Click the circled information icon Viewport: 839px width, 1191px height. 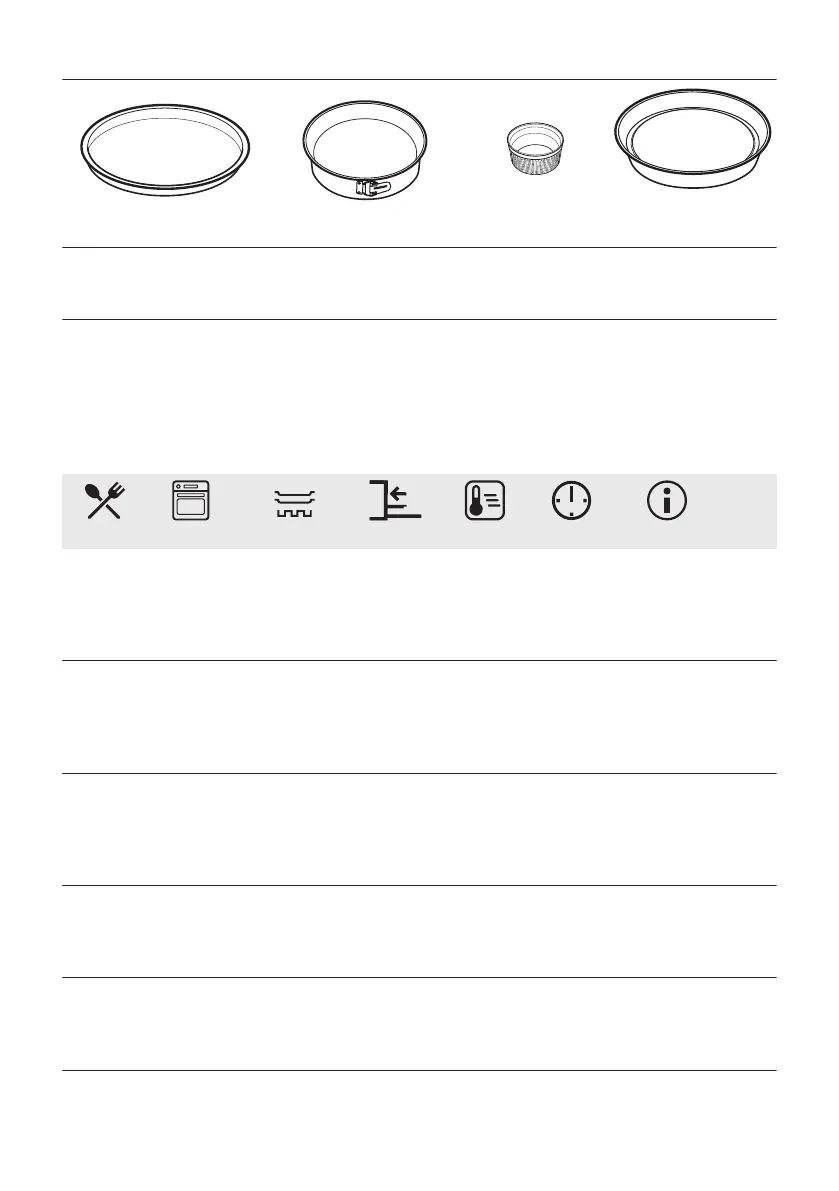coord(667,501)
